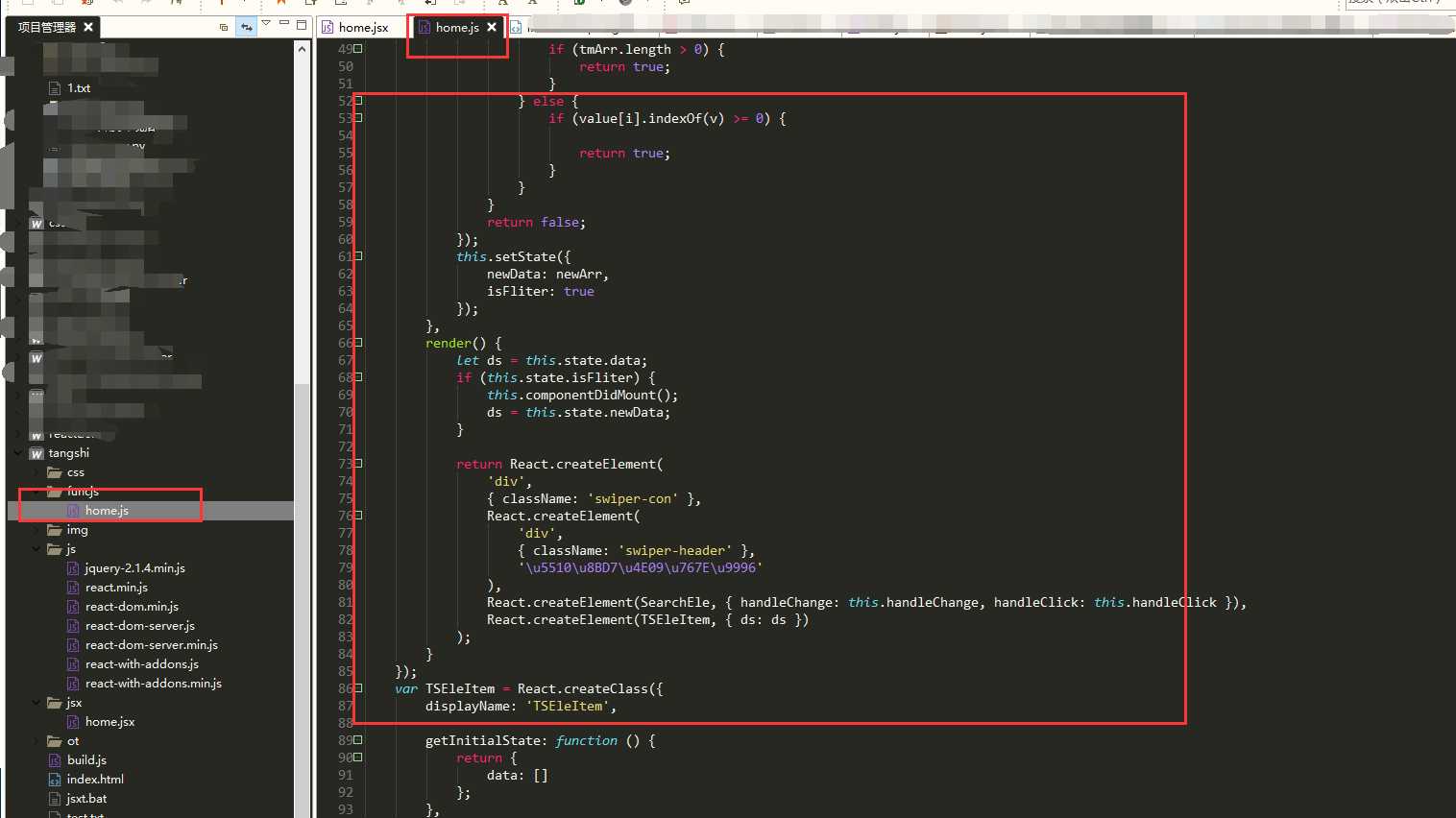
Task: Select the home.js editor tab
Action: click(457, 27)
